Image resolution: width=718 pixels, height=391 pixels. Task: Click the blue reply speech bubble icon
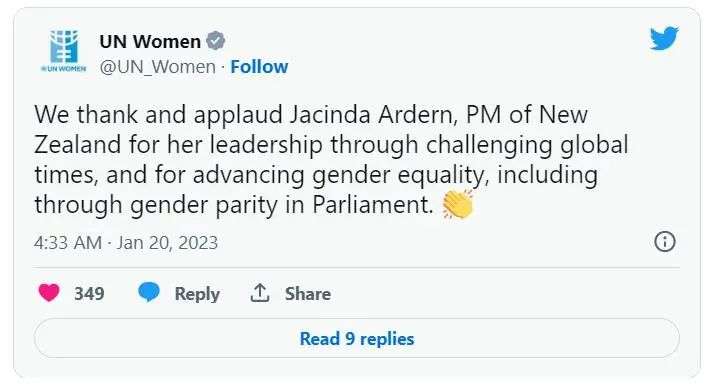pyautogui.click(x=149, y=293)
